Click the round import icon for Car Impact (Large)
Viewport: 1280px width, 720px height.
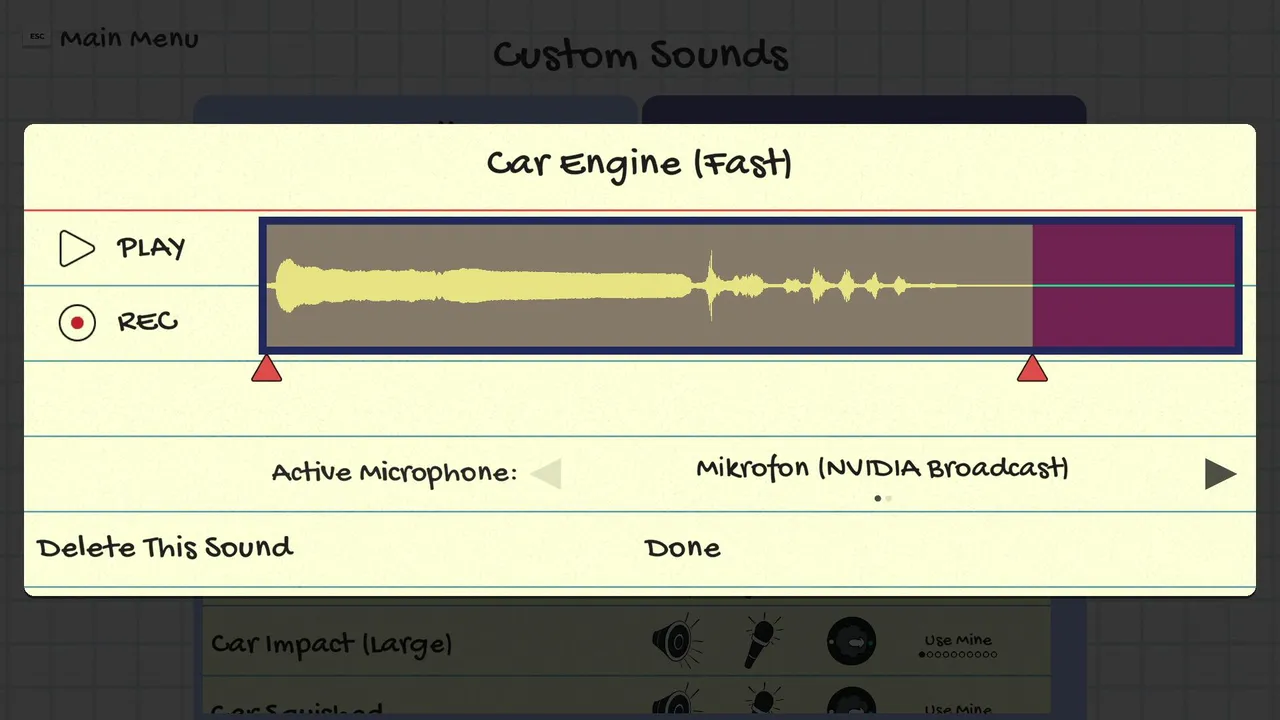pos(852,641)
